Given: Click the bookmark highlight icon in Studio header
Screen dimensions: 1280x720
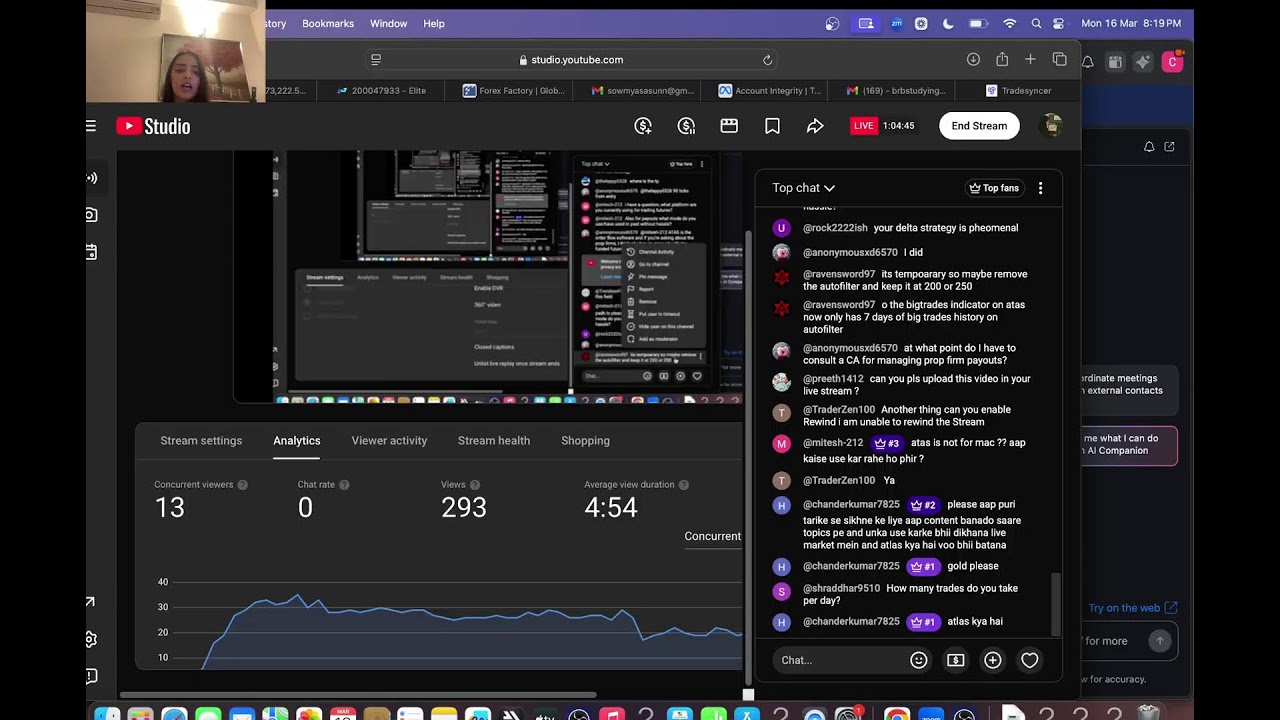Looking at the screenshot, I should click(772, 126).
